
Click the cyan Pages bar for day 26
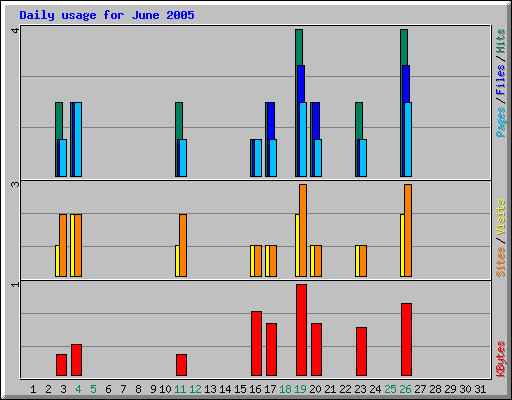[408, 139]
